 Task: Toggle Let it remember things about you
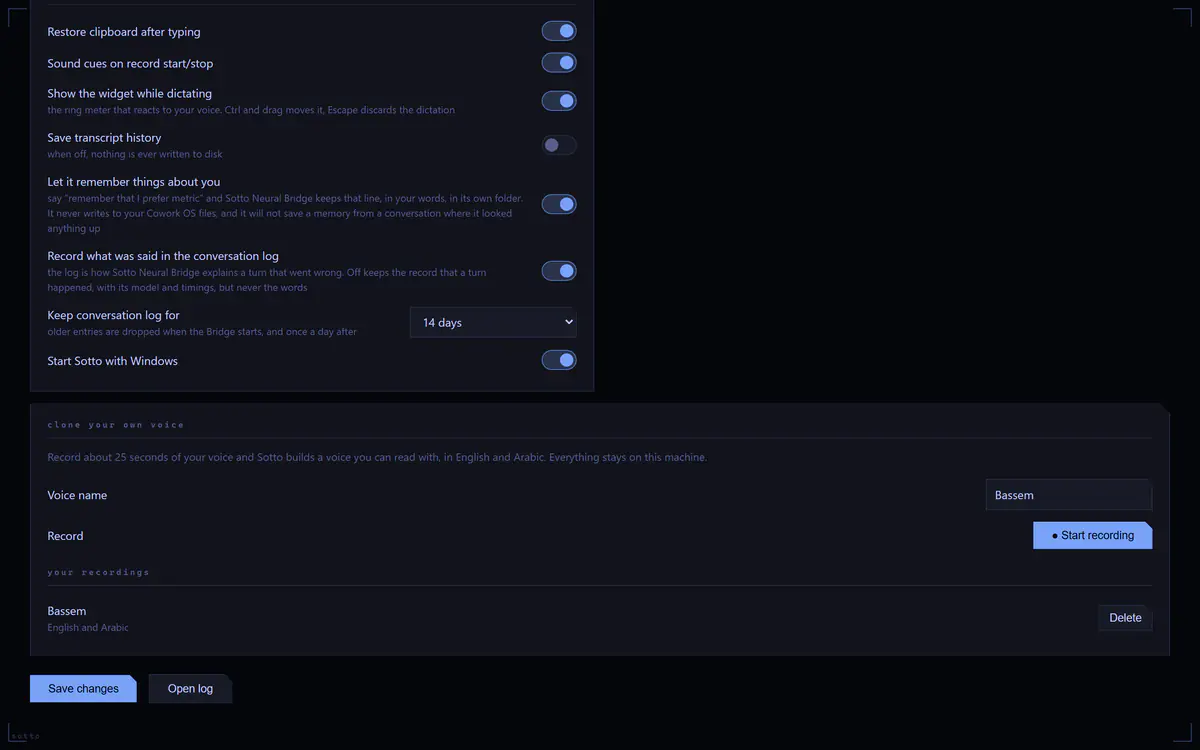[x=559, y=204]
